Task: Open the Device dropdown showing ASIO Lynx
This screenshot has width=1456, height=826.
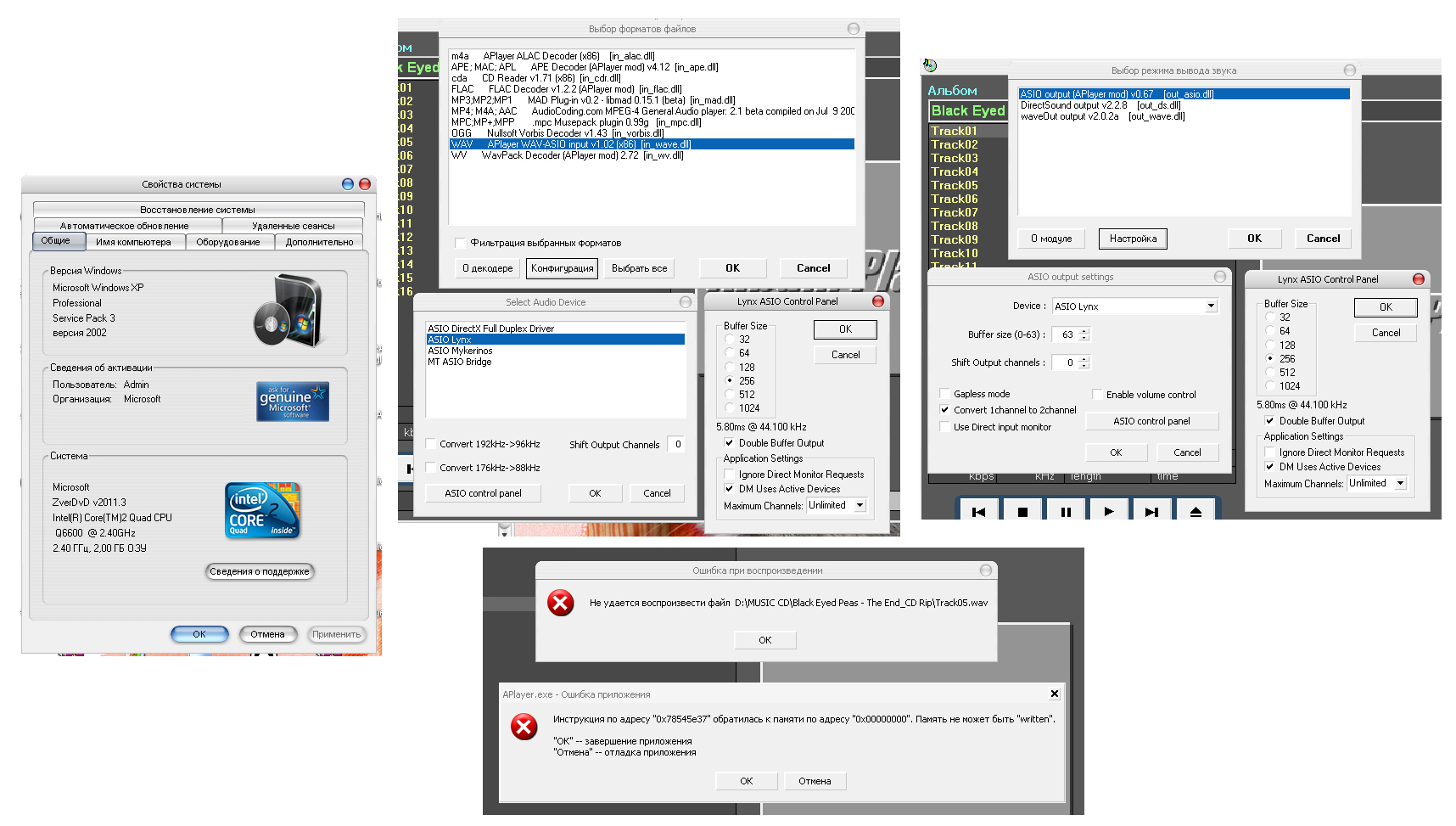Action: pos(1211,306)
